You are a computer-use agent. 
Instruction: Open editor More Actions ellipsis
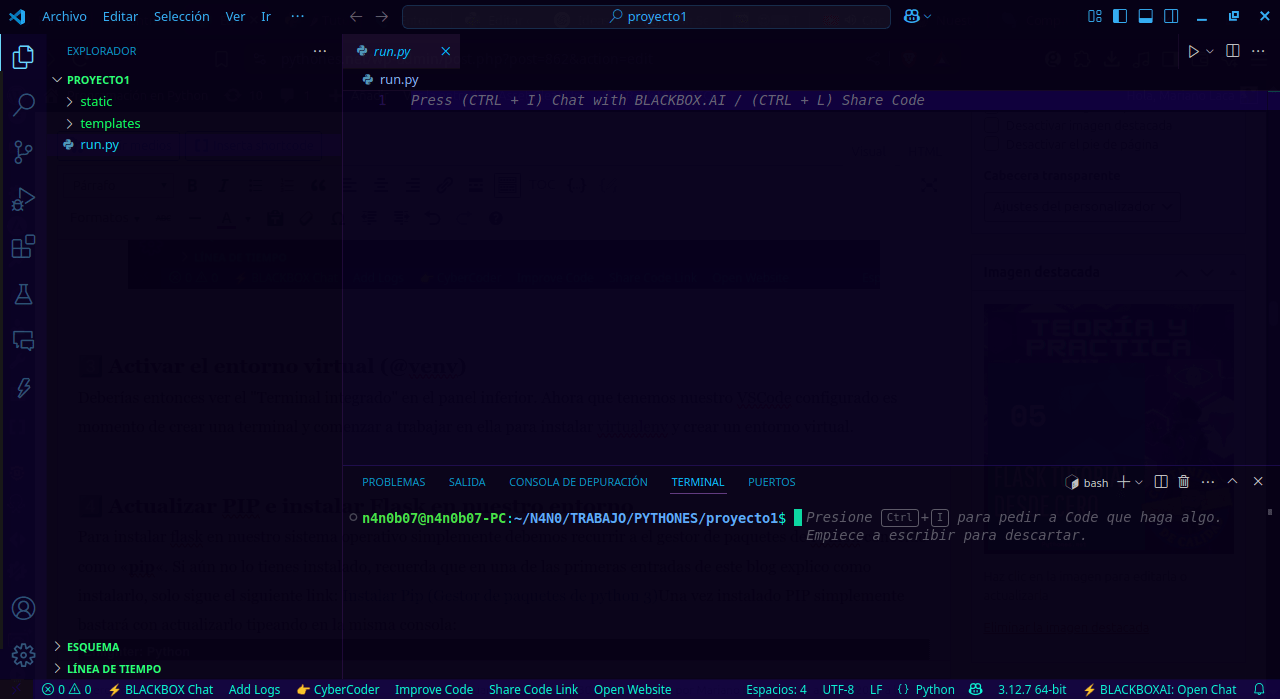(1259, 51)
